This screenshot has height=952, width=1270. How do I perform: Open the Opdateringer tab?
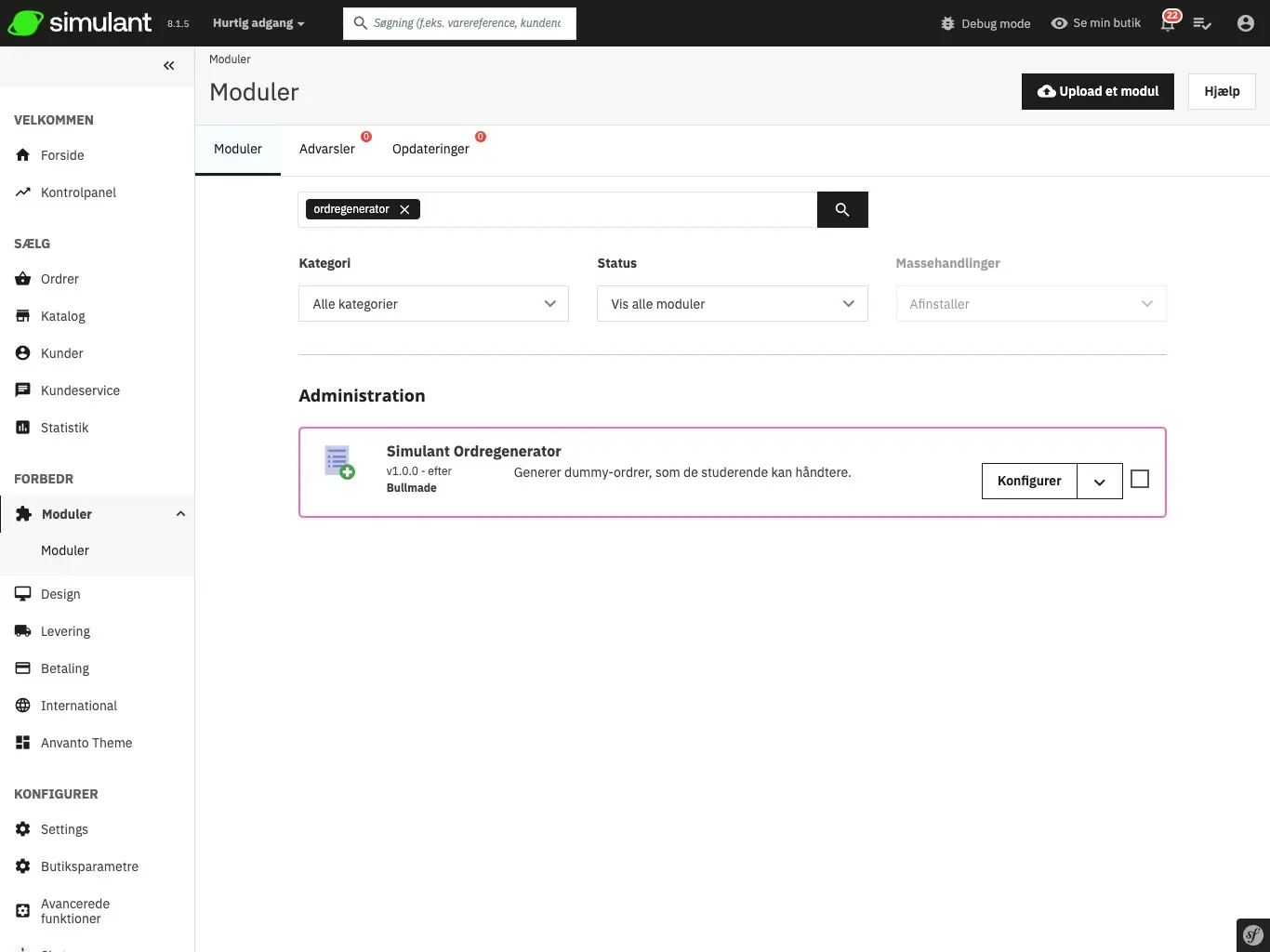[430, 149]
